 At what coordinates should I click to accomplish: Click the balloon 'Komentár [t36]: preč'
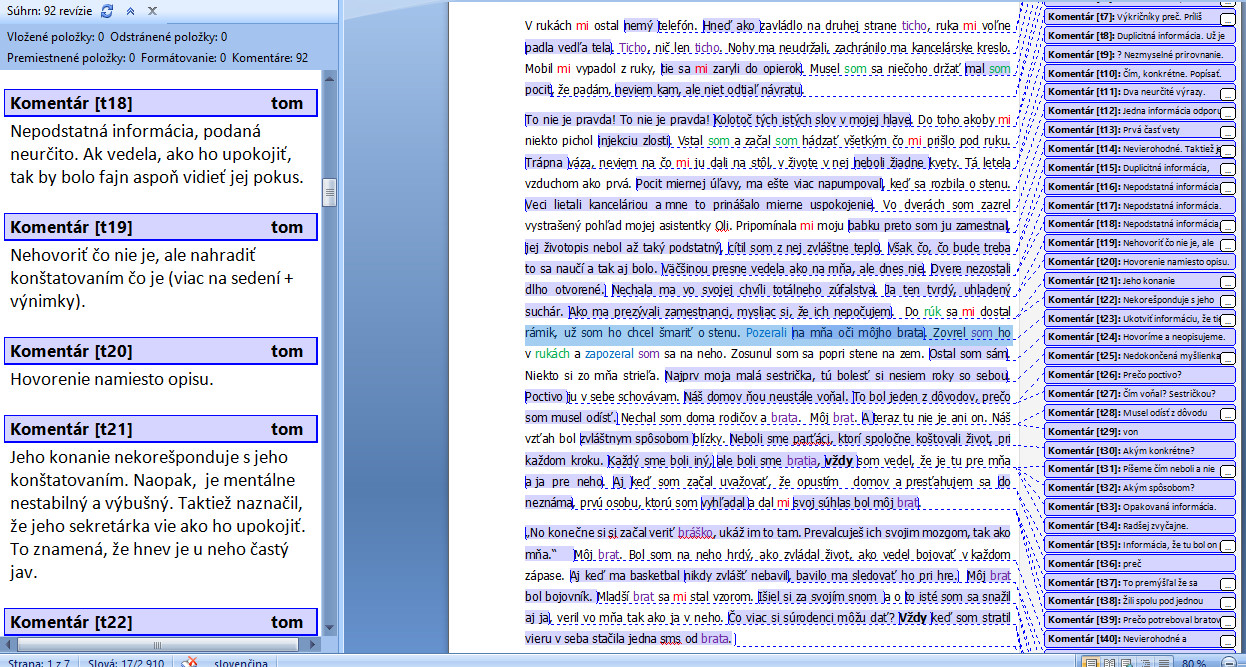point(1140,563)
